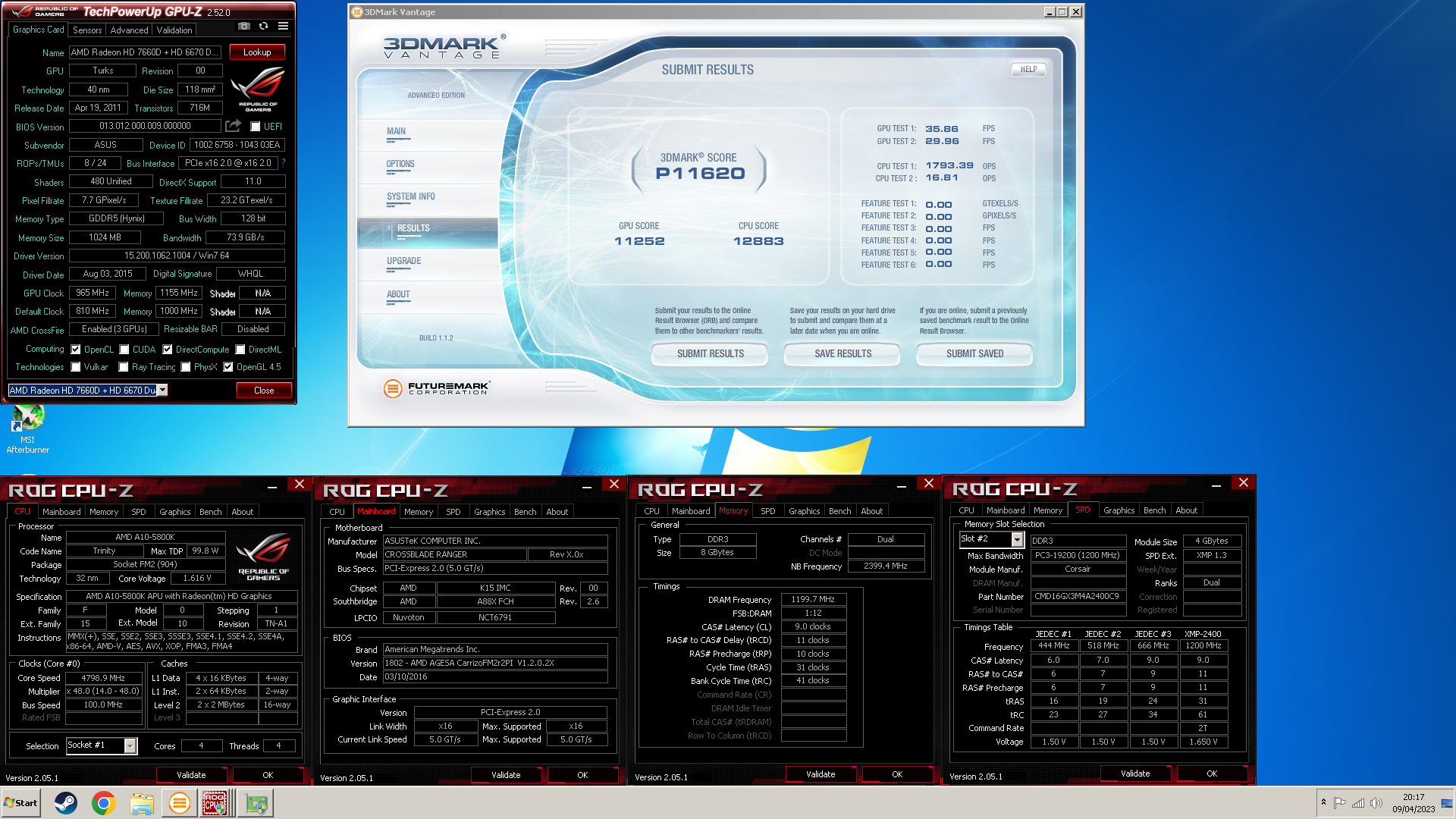The height and width of the screenshot is (819, 1456).
Task: Click Part Number CMD16GX3M4A2400C9 field
Action: point(1077,597)
